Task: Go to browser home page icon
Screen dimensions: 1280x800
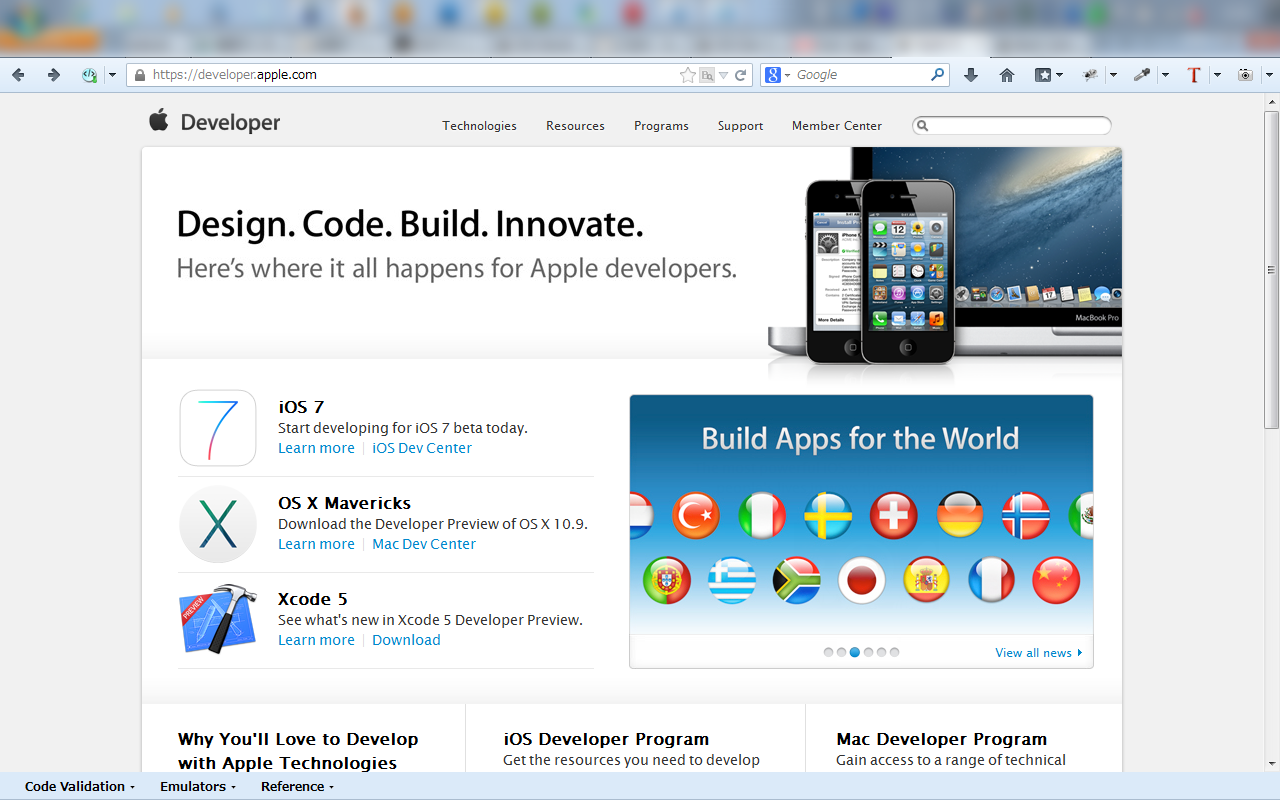Action: click(1007, 75)
